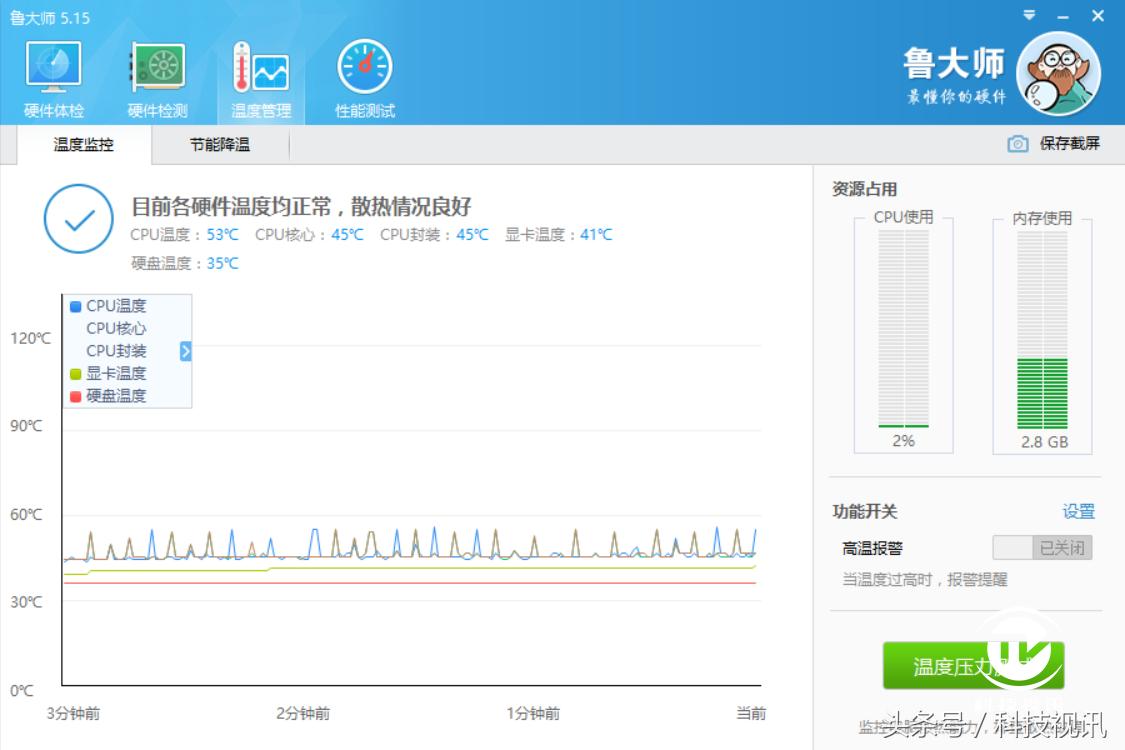
Task: Open the dropdown arrow in the title bar
Action: (1030, 16)
